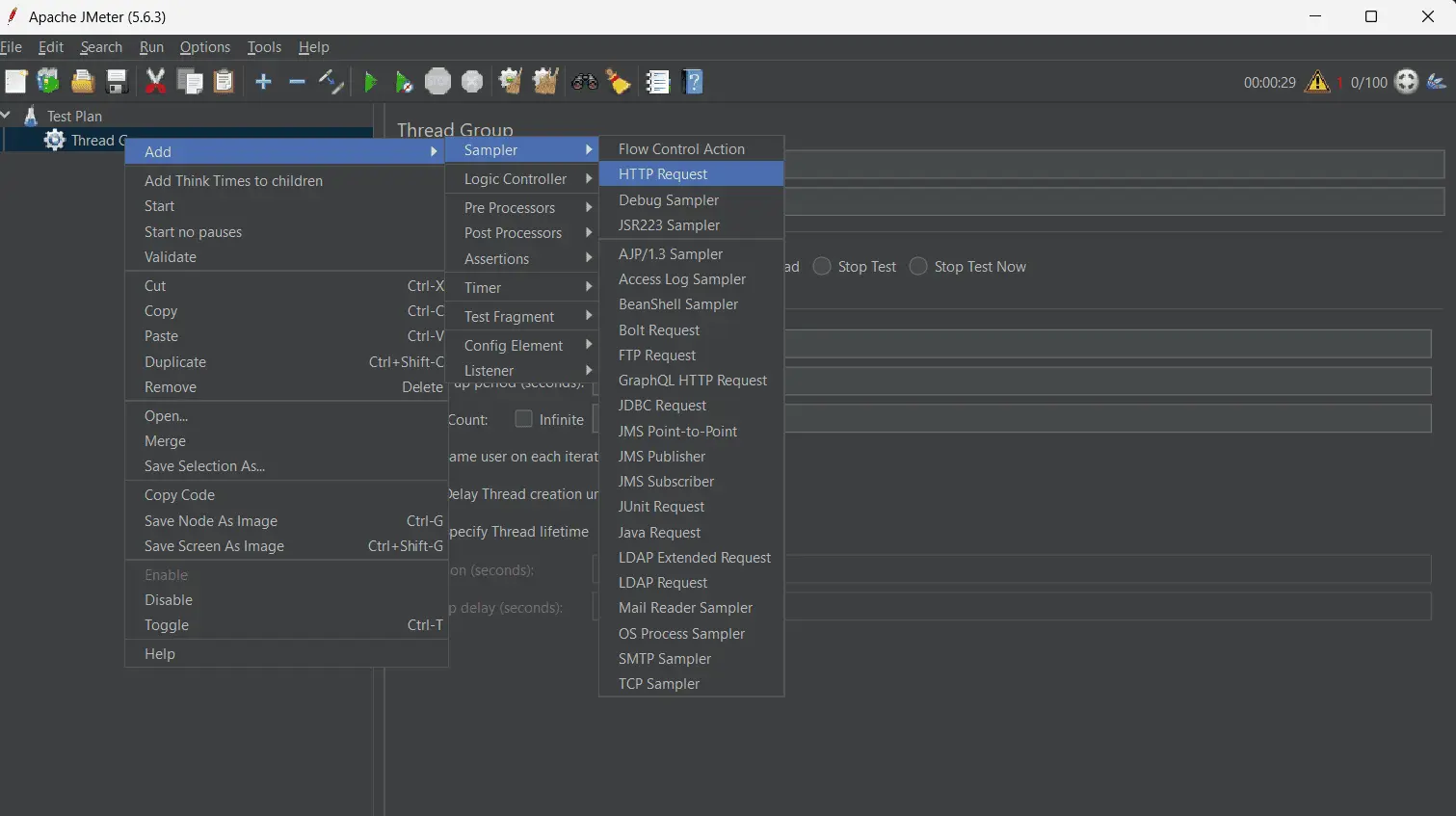Click Disable in context menu
1456x816 pixels.
coord(286,600)
